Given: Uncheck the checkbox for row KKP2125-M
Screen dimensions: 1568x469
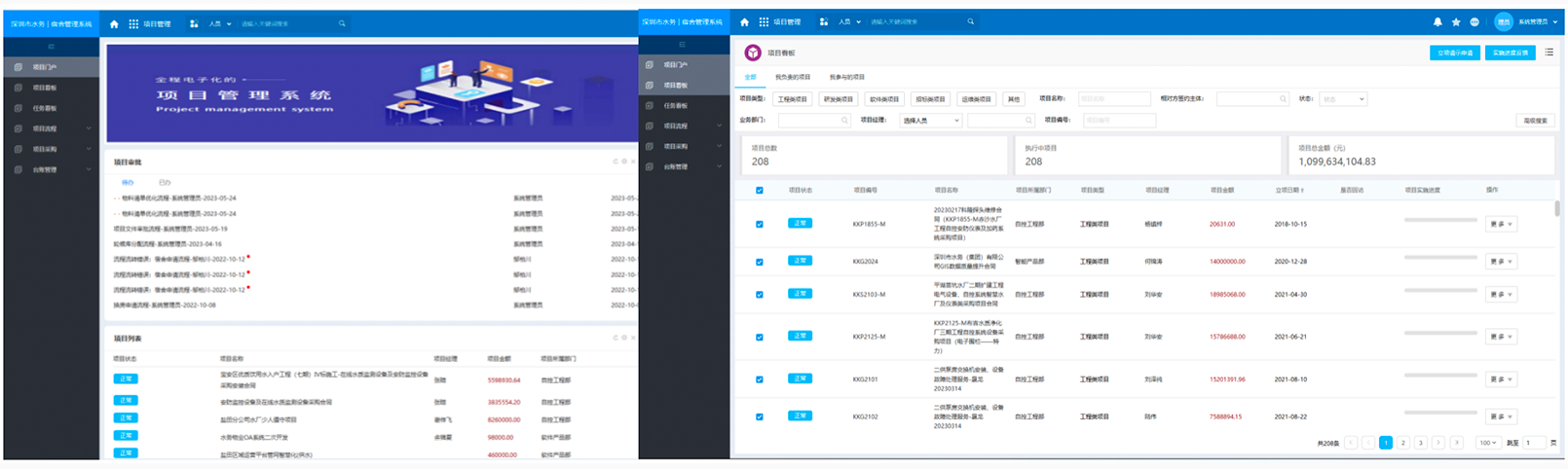Looking at the screenshot, I should point(760,338).
